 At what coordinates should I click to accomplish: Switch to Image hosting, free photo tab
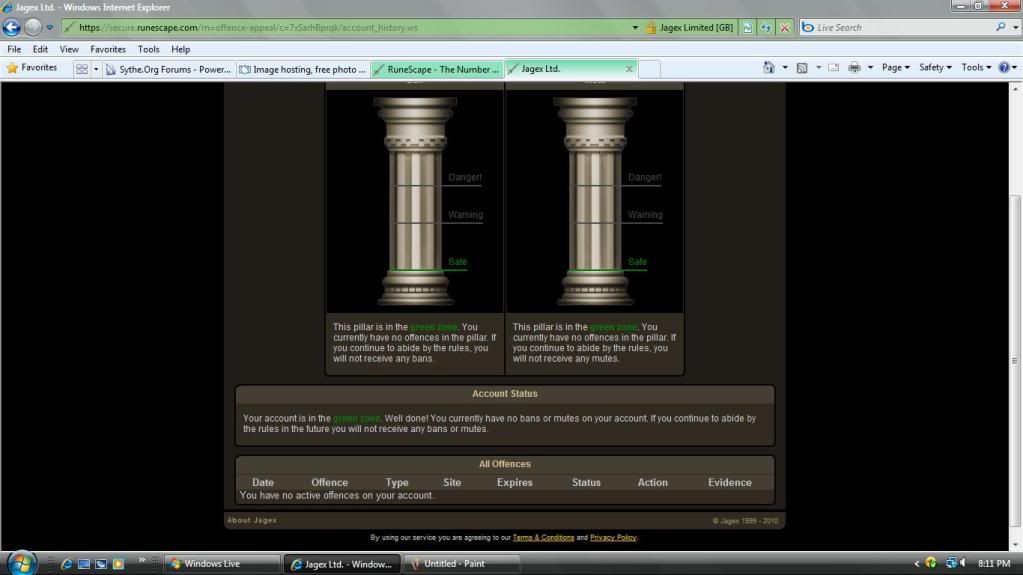[x=303, y=69]
